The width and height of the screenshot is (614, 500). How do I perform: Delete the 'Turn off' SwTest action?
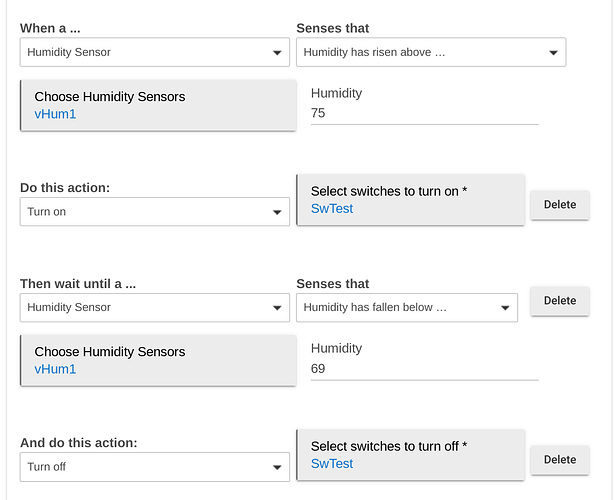pyautogui.click(x=560, y=460)
